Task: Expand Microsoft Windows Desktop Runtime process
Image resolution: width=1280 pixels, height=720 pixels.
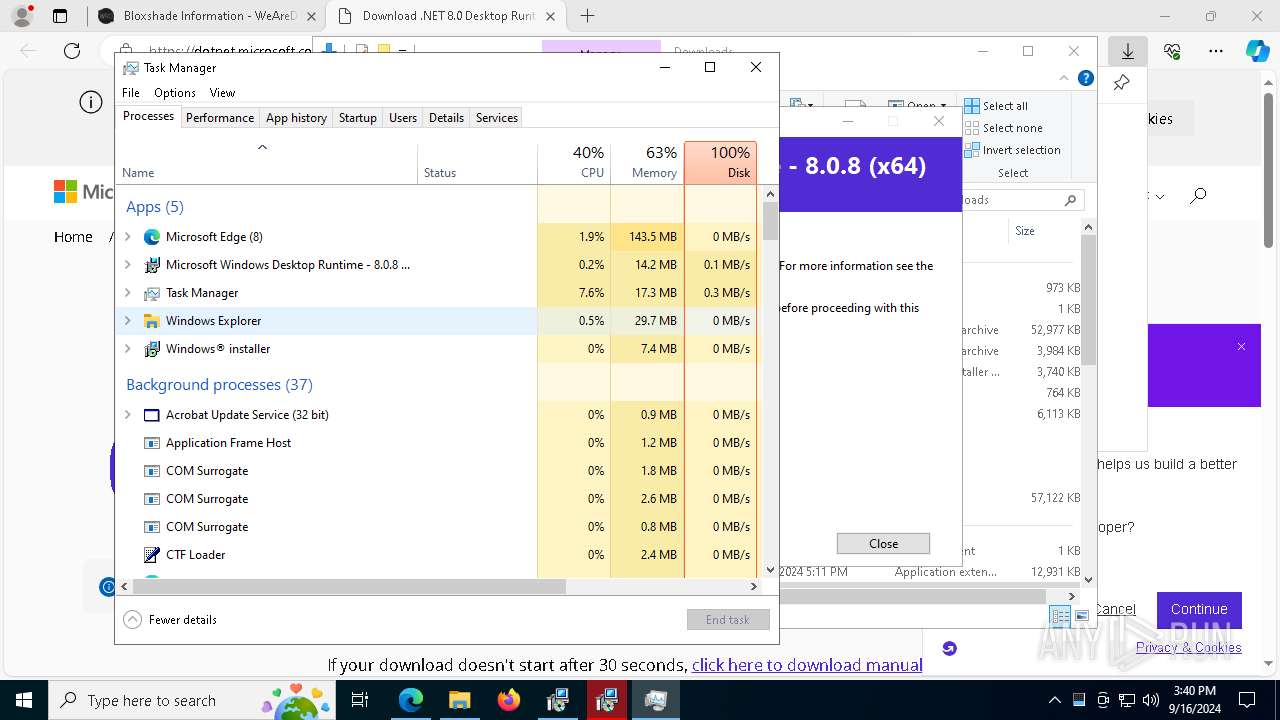Action: [x=127, y=265]
